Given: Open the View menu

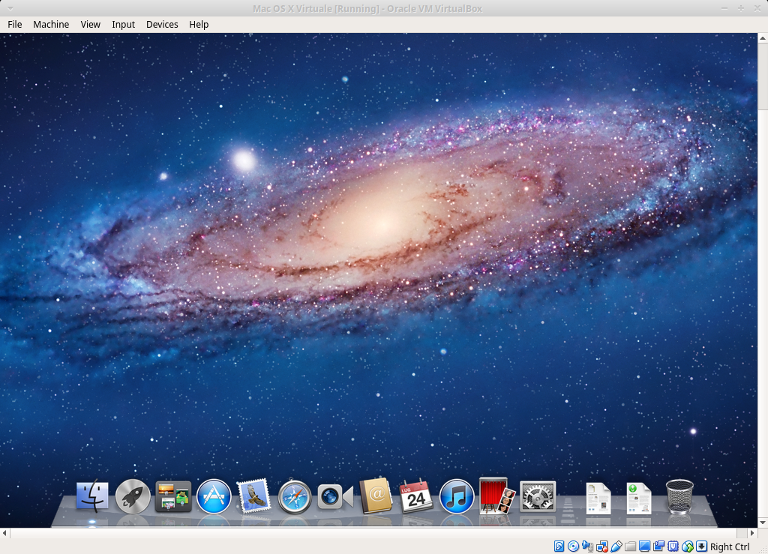Looking at the screenshot, I should point(91,24).
